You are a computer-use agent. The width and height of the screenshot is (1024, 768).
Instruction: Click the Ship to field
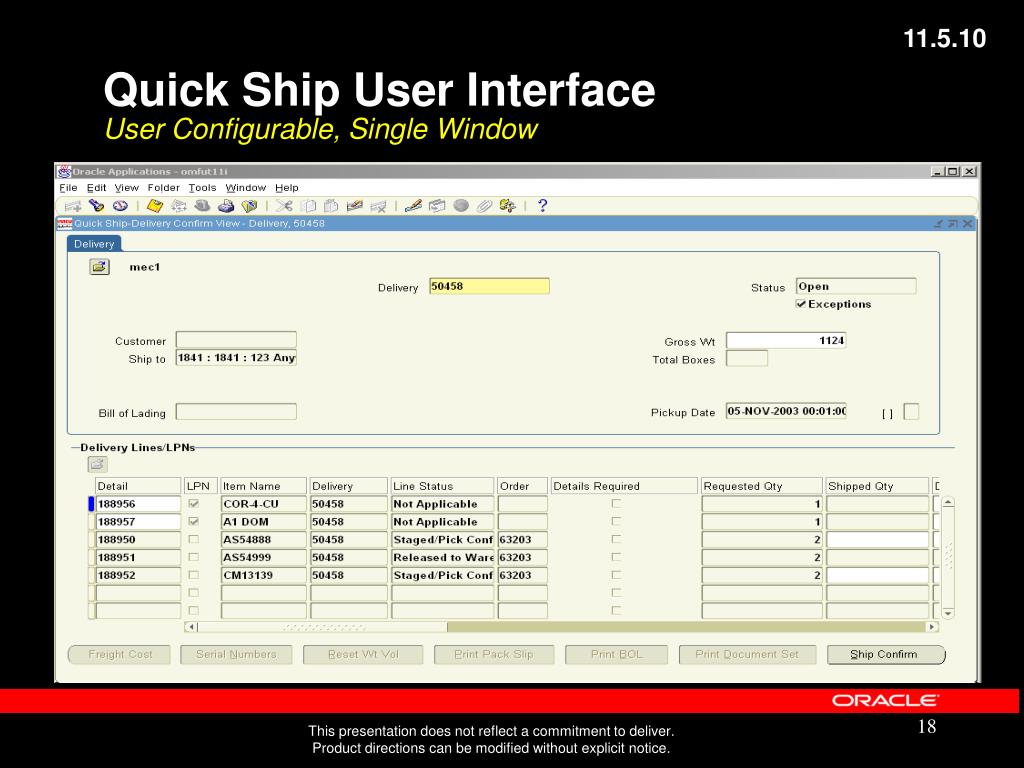236,357
